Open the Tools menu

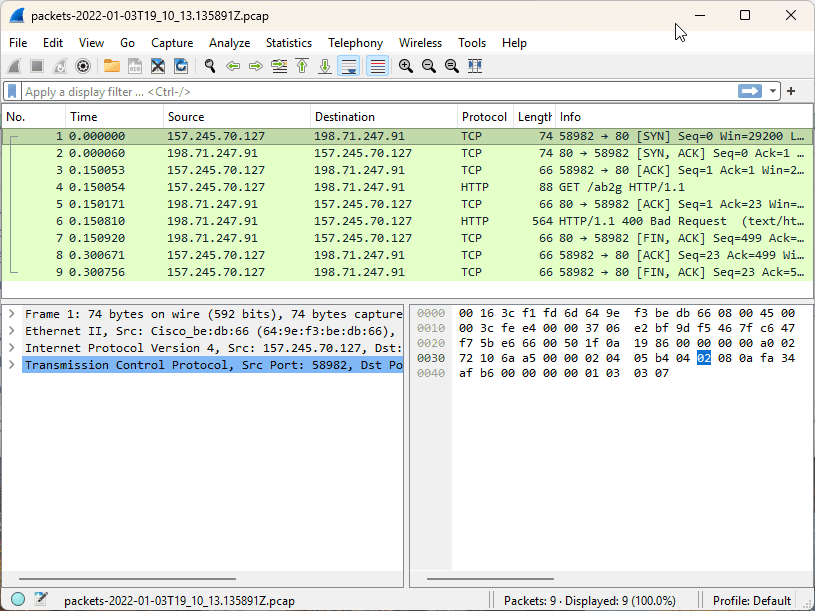tap(472, 43)
